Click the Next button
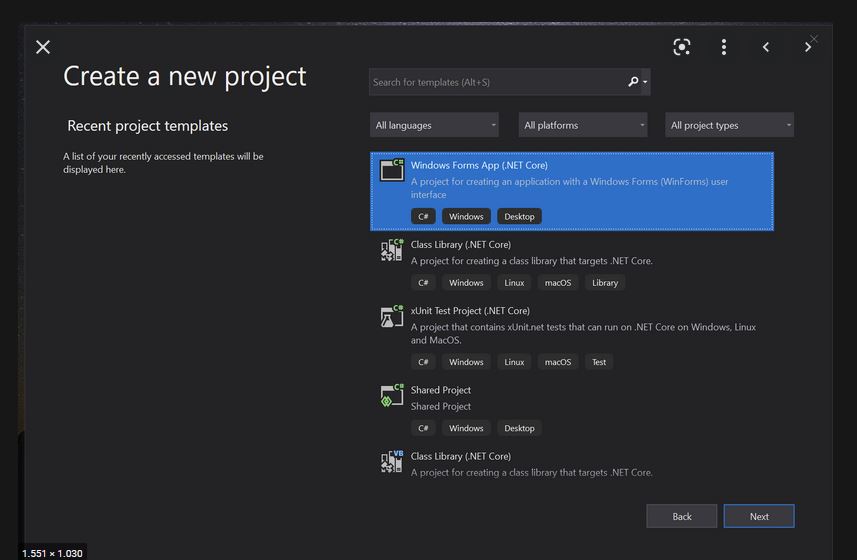 tap(759, 516)
